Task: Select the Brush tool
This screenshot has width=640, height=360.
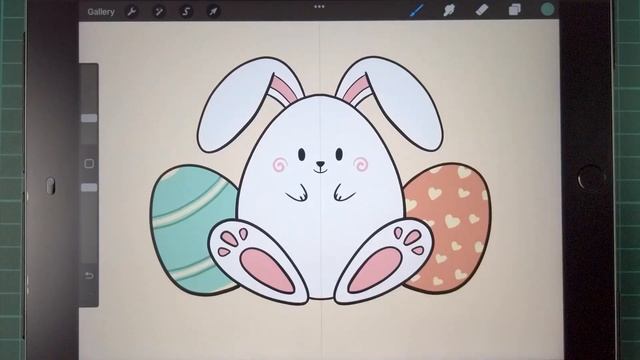Action: 416,10
